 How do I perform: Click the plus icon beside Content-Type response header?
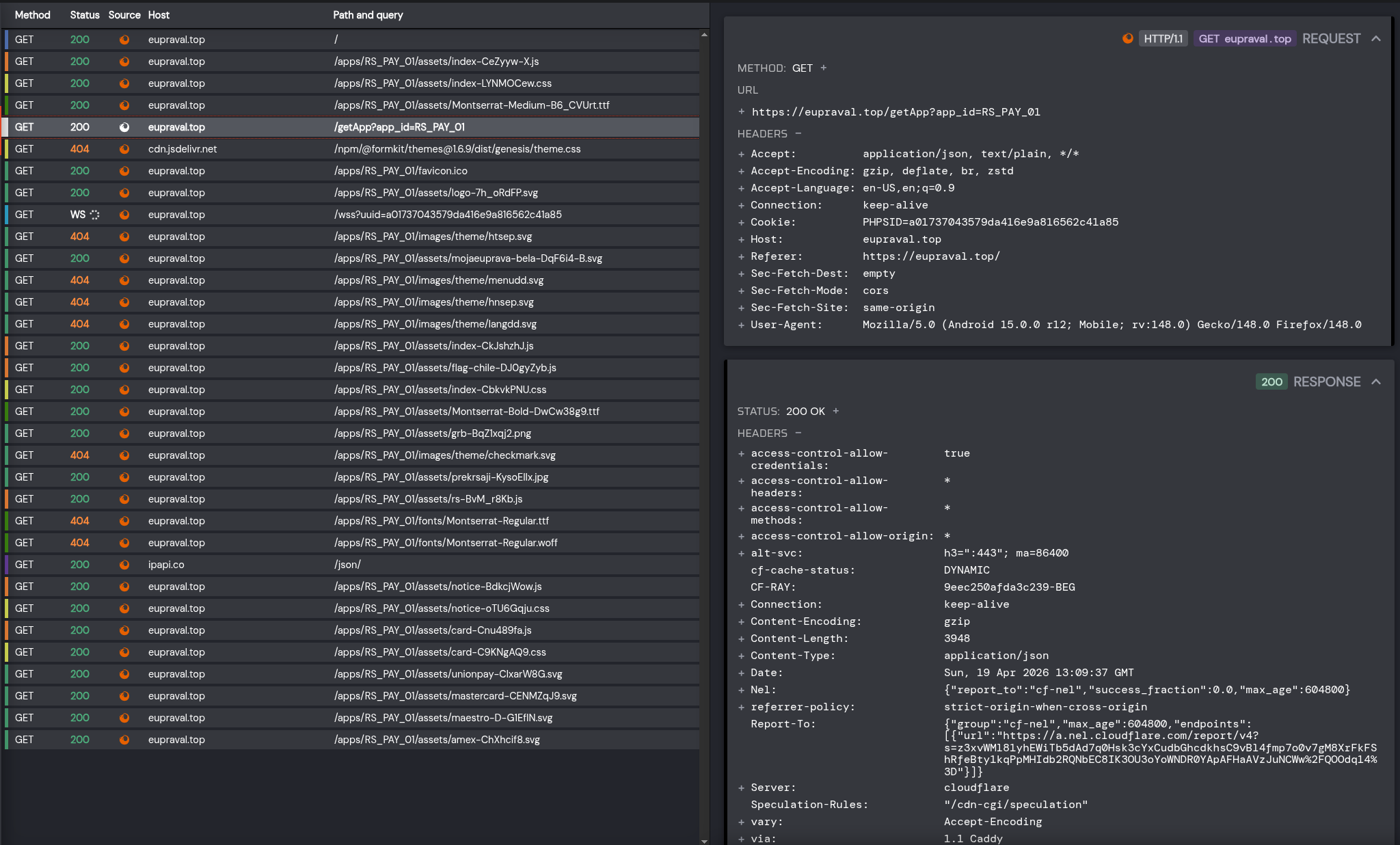click(x=742, y=656)
